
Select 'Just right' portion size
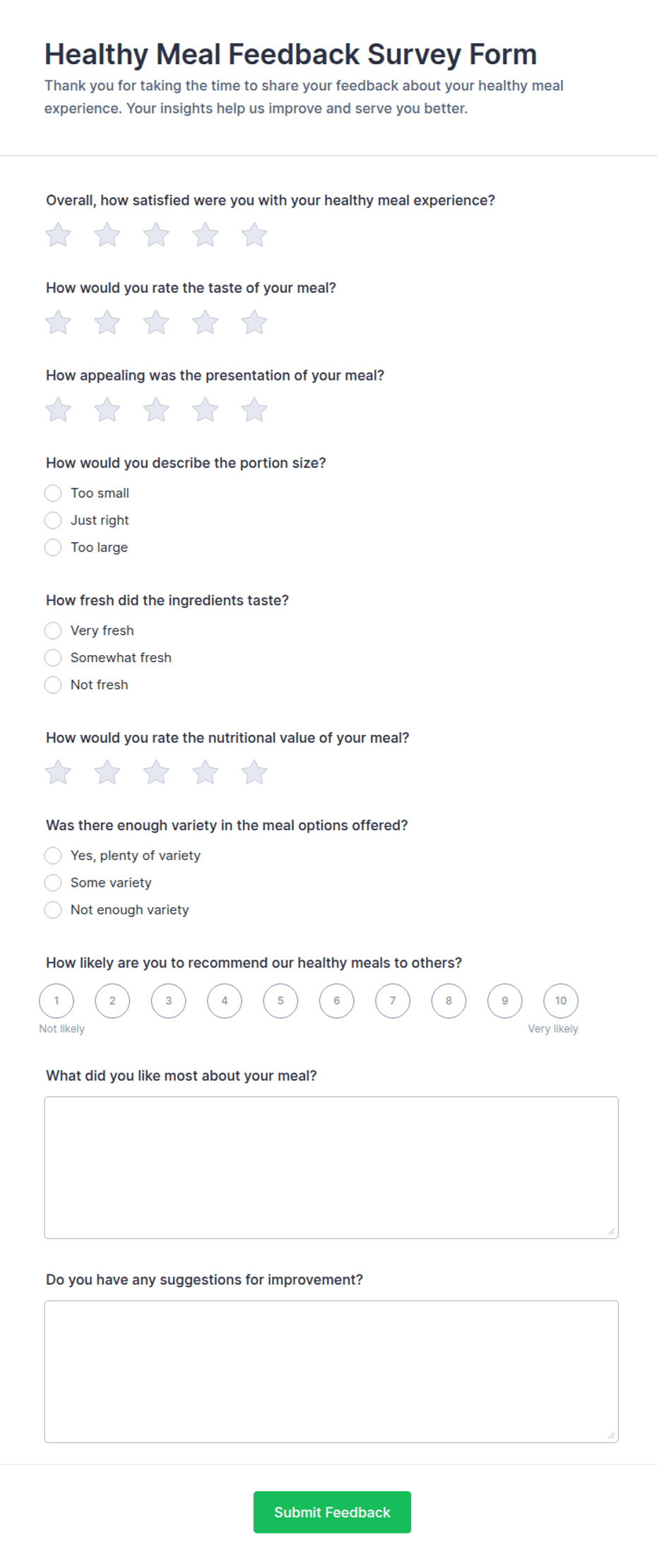click(x=53, y=520)
